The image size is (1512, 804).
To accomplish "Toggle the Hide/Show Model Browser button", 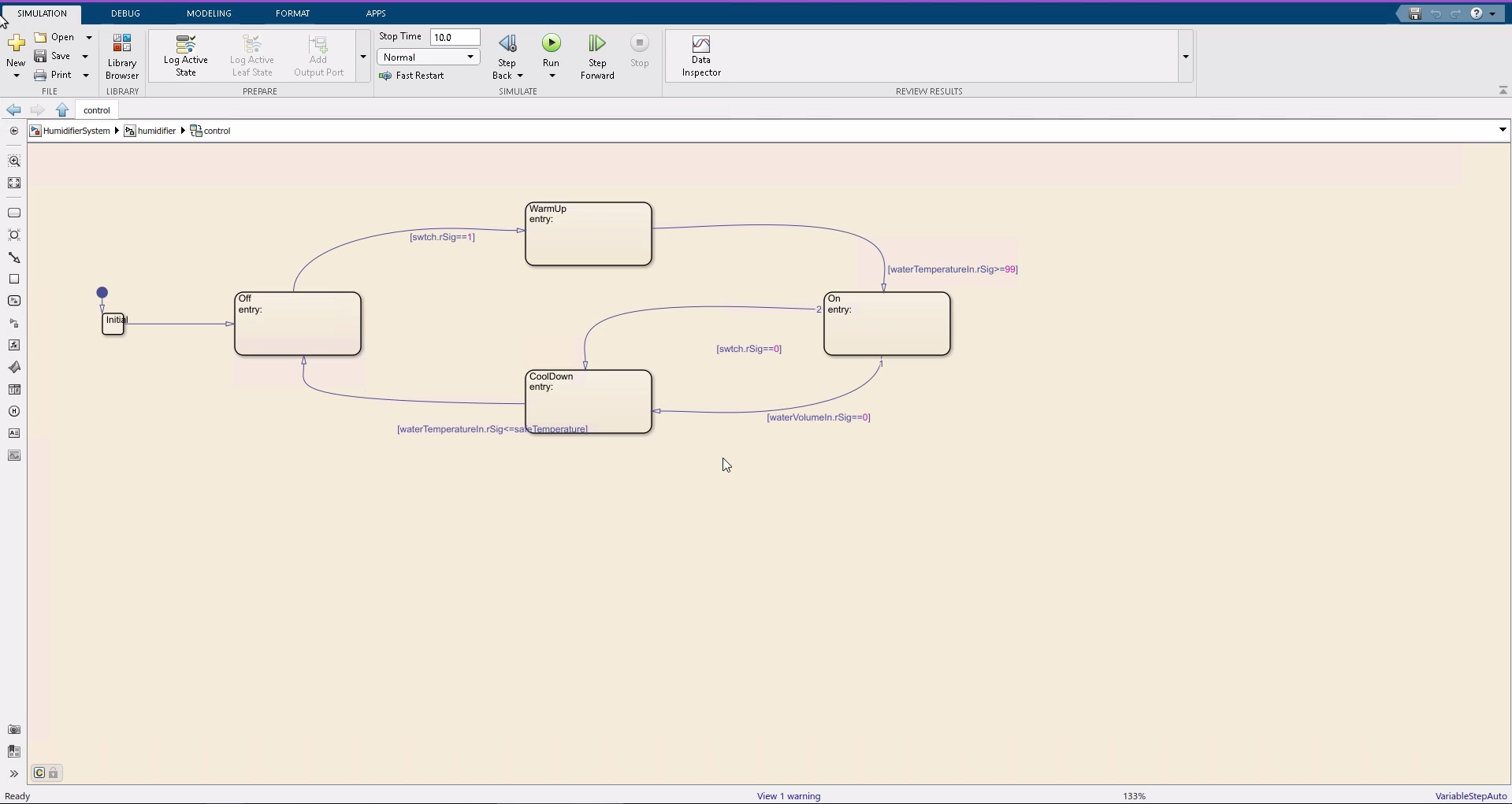I will coord(13,774).
